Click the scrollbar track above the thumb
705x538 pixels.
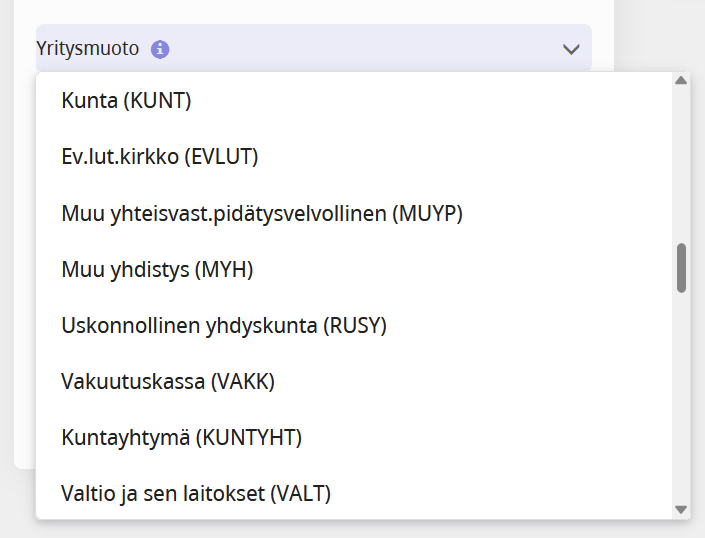tap(681, 160)
